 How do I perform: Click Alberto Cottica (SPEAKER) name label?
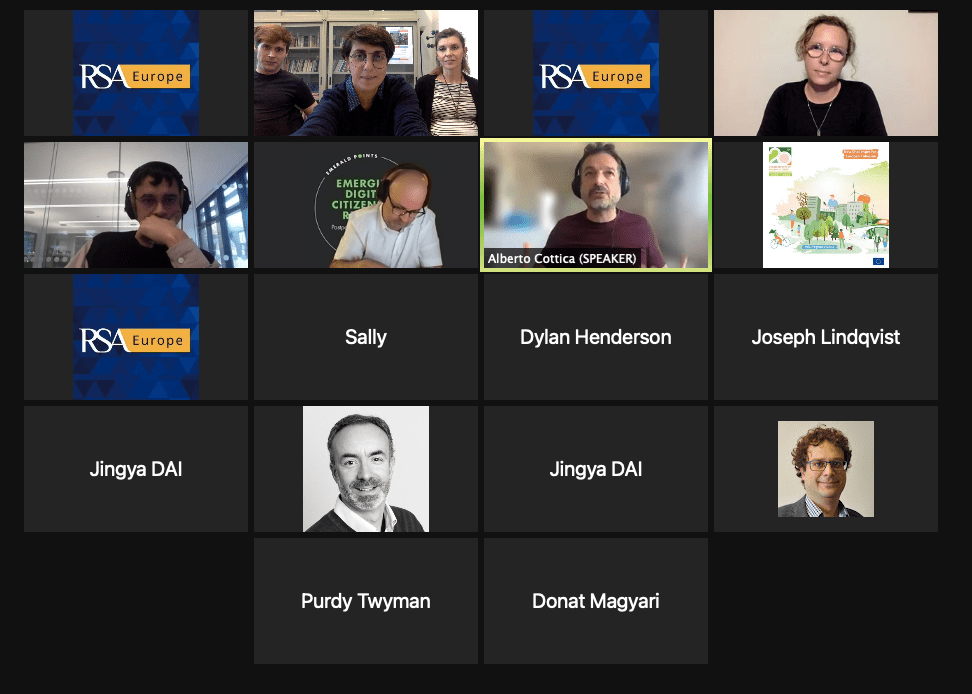(562, 258)
